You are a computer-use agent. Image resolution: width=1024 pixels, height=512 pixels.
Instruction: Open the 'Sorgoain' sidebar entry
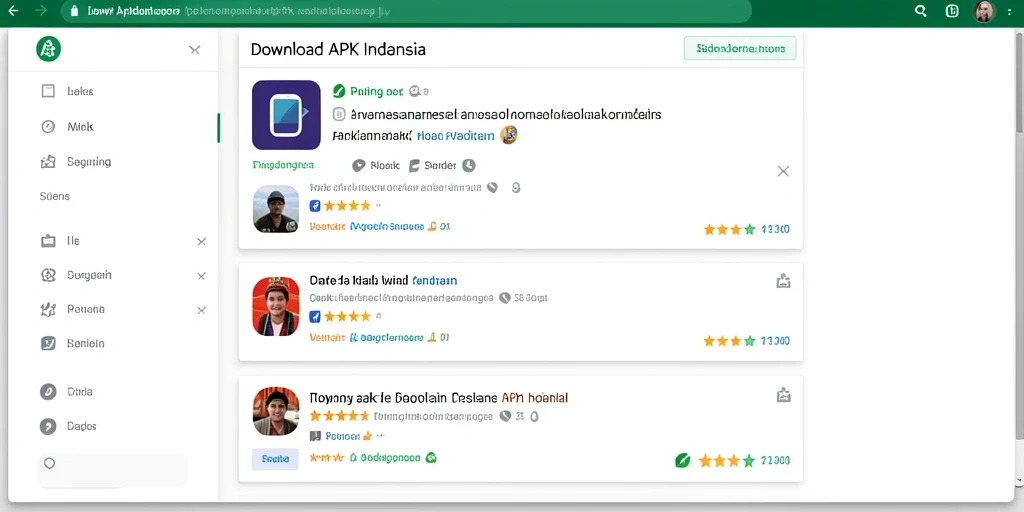tap(76, 276)
